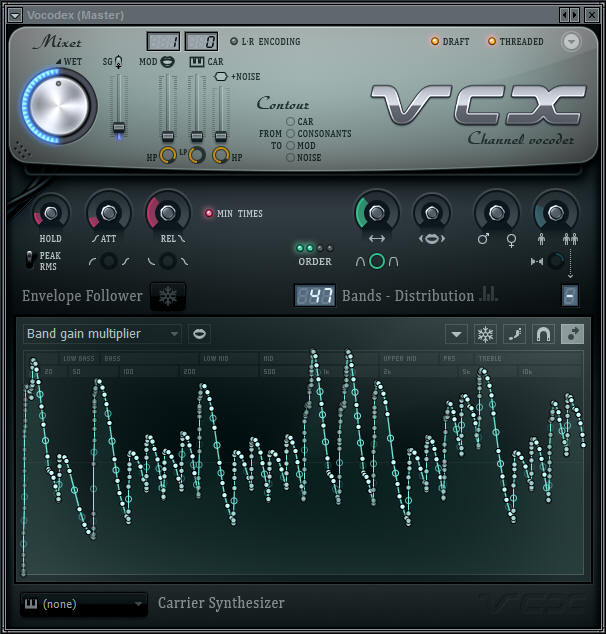The width and height of the screenshot is (606, 634).
Task: Click the Envelope Follower freeze snowflake icon
Action: coord(168,296)
